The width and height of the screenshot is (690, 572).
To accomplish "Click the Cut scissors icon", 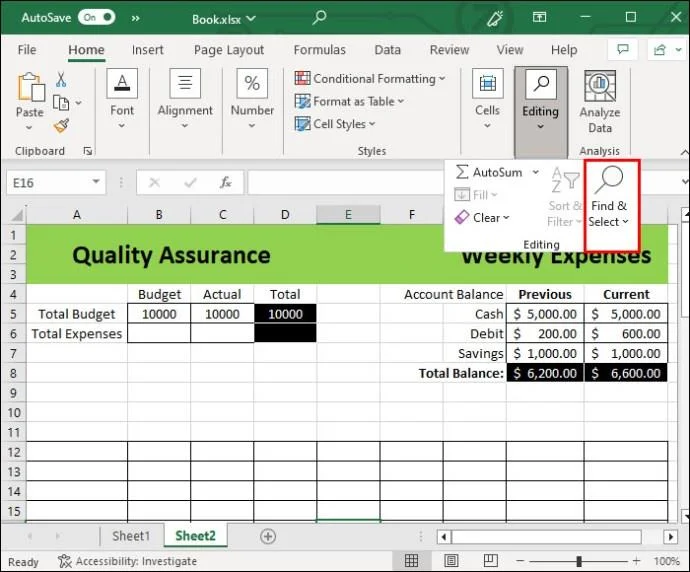I will click(61, 80).
